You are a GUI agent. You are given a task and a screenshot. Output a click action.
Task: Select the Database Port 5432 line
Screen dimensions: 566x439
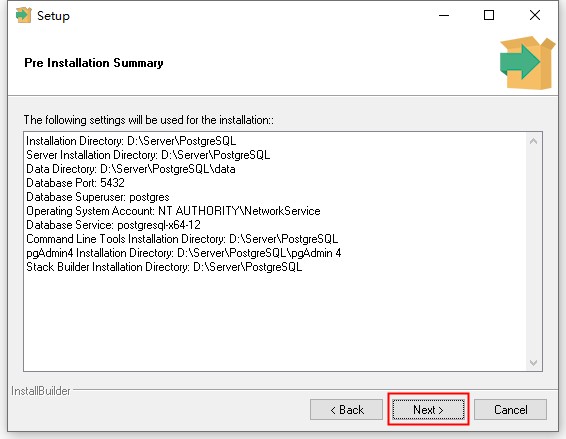[75, 183]
